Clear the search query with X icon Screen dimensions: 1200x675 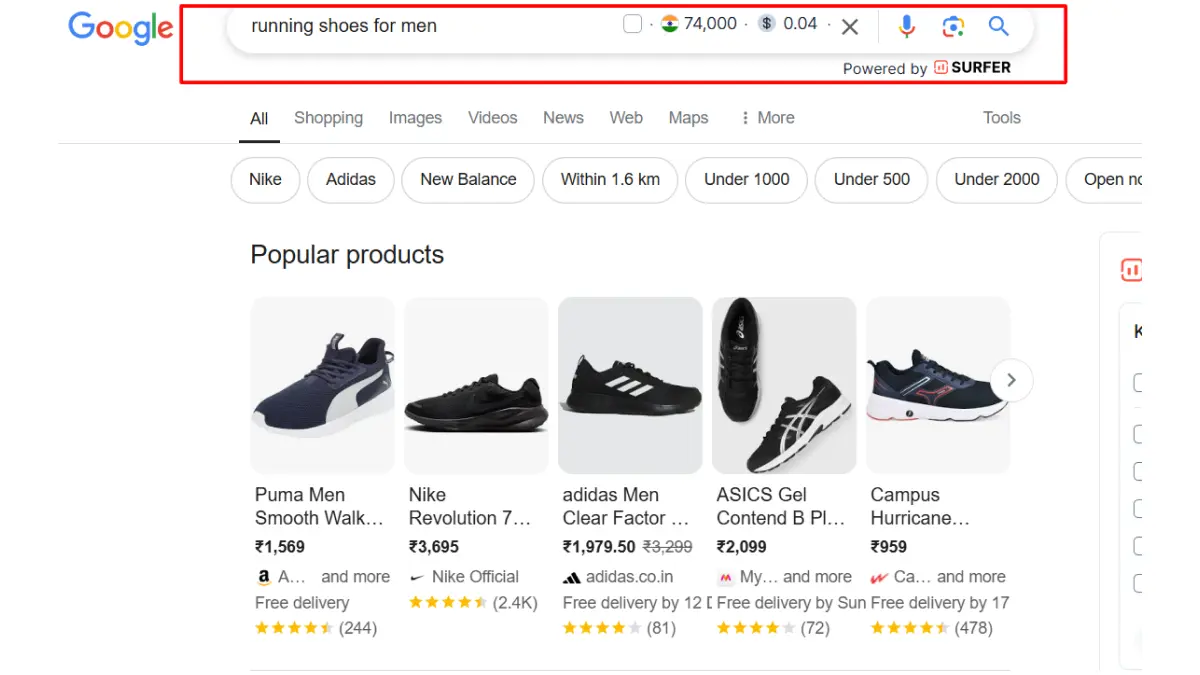pos(850,27)
